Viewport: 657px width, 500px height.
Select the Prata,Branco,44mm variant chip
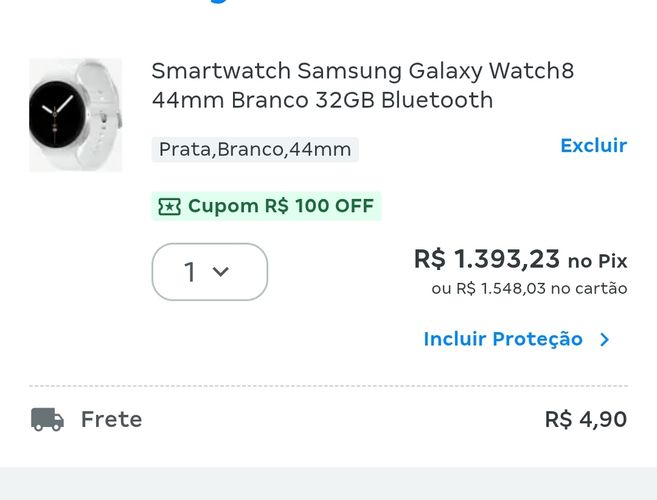coord(255,149)
